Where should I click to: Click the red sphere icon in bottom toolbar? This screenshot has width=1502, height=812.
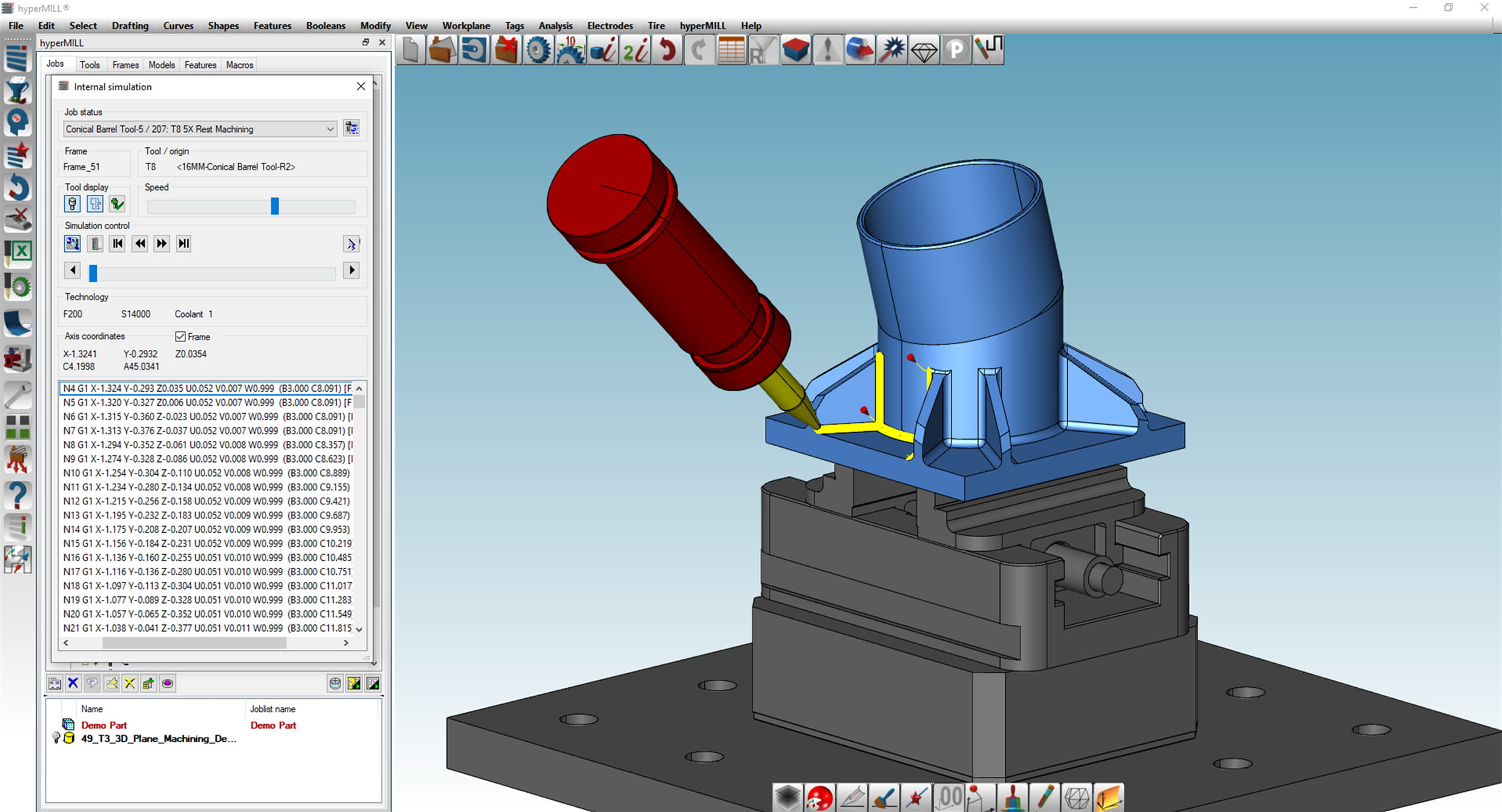(819, 797)
